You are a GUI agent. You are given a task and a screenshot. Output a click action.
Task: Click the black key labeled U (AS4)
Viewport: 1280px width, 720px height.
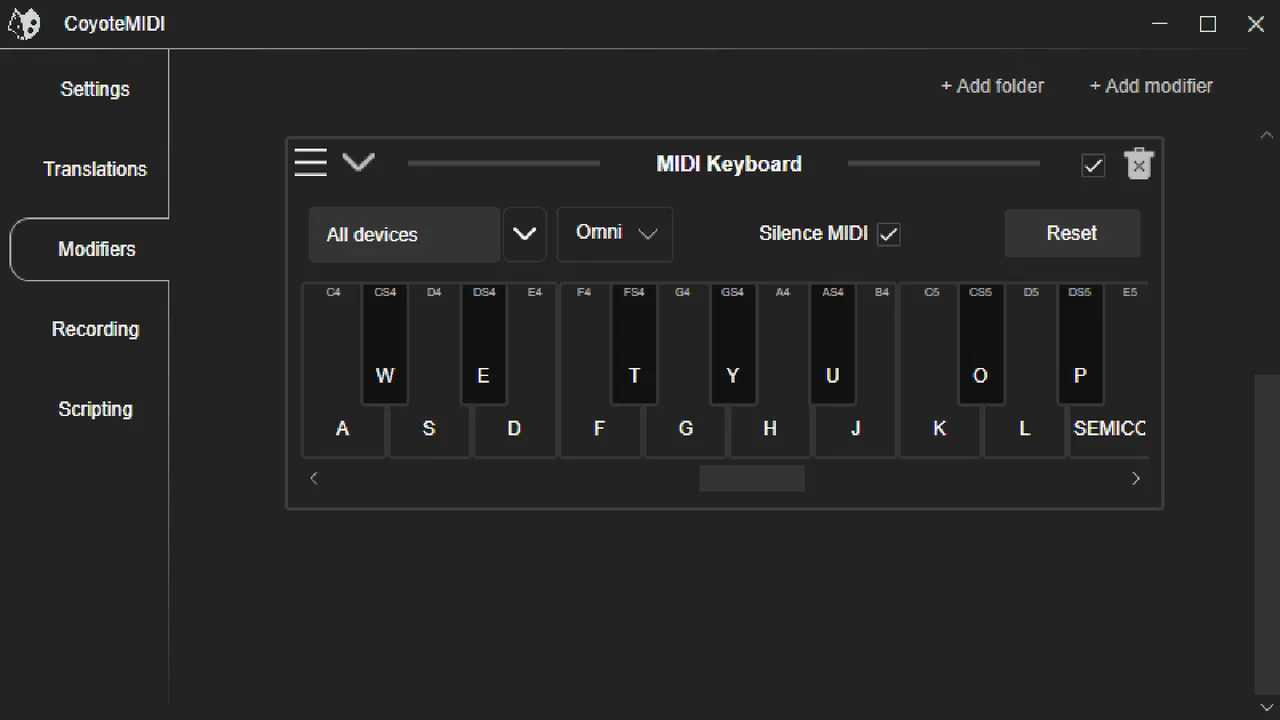coord(833,345)
